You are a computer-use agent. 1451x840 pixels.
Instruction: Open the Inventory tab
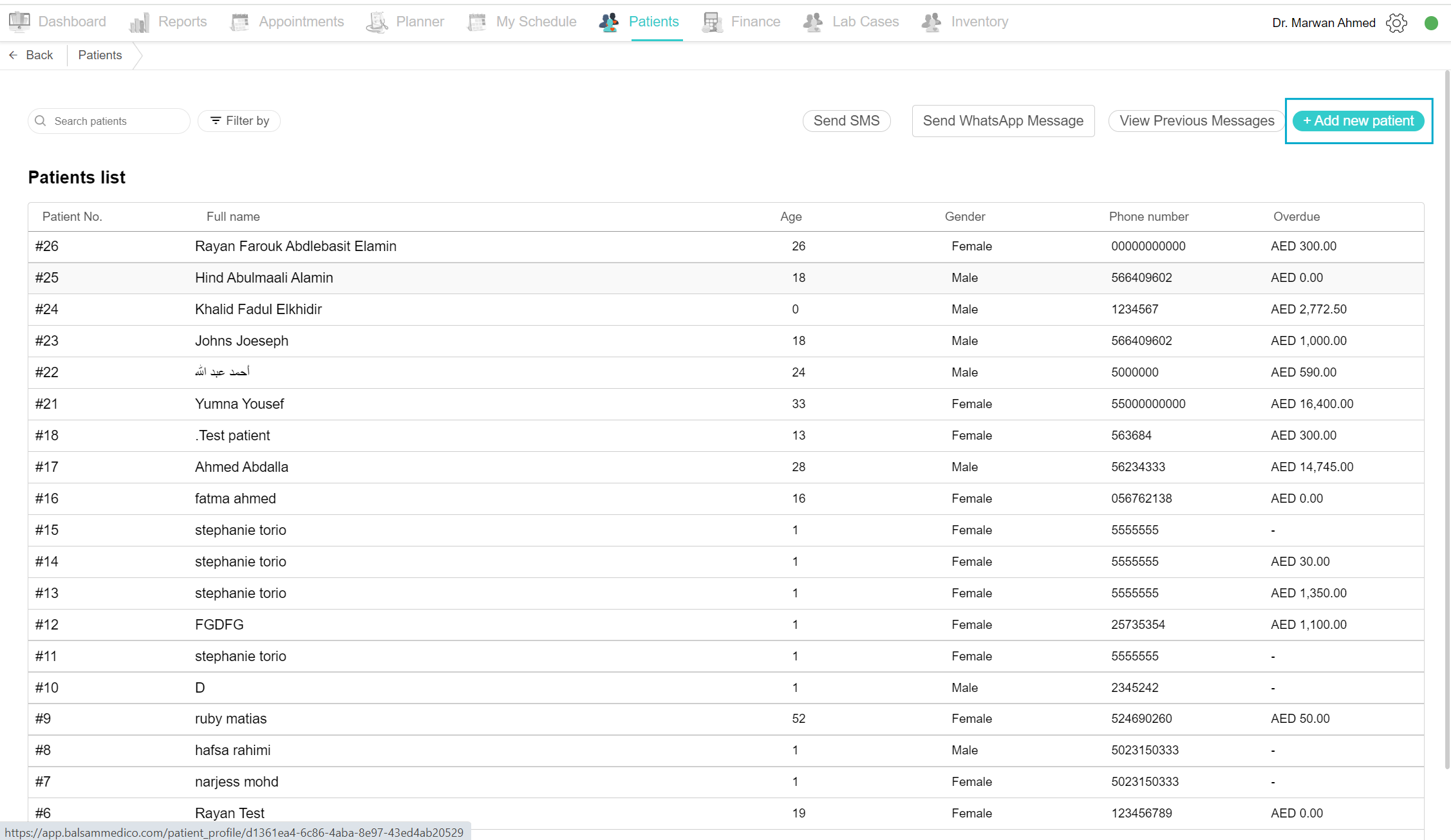tap(980, 22)
